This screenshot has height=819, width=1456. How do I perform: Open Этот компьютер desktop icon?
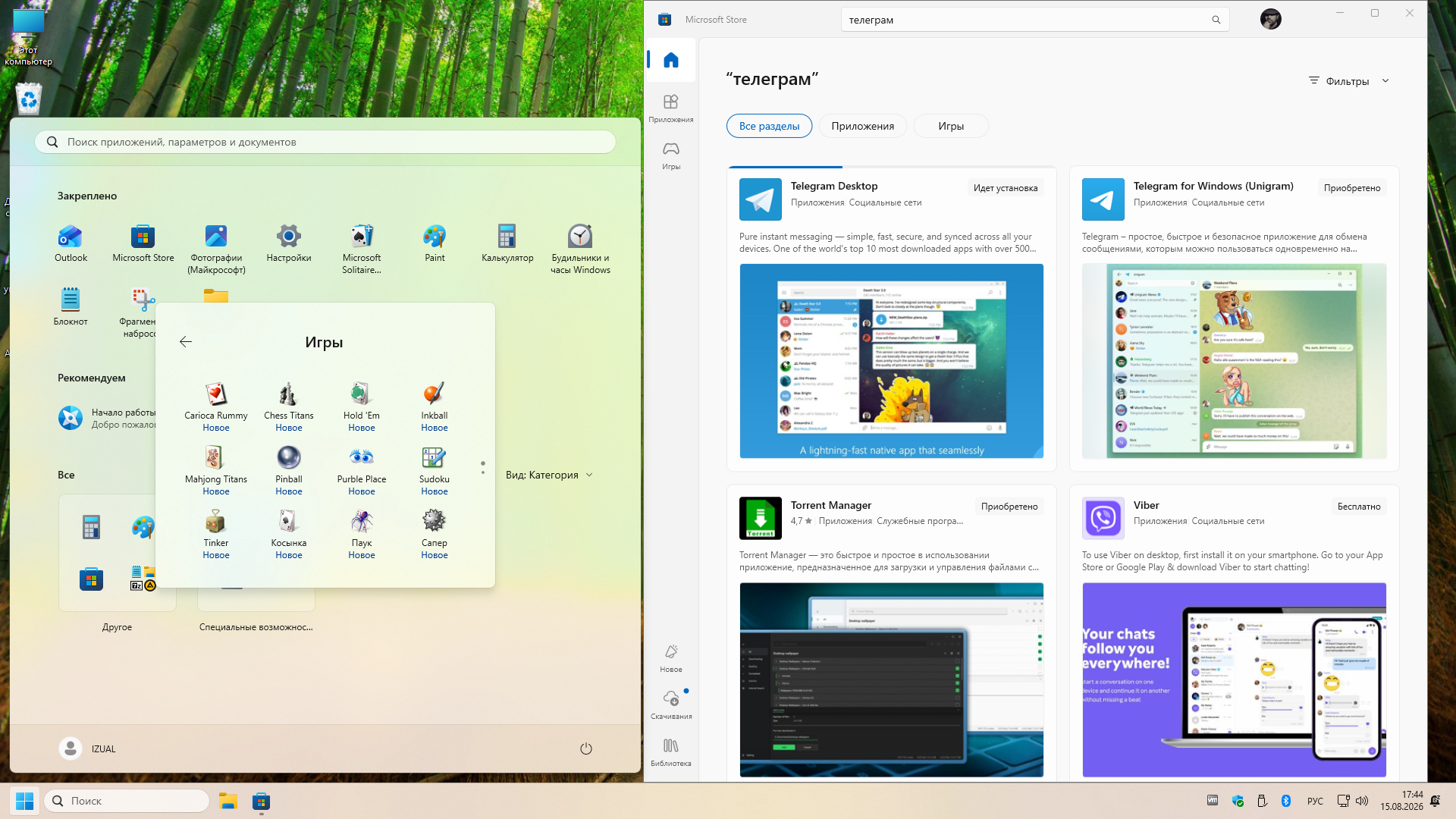29,38
